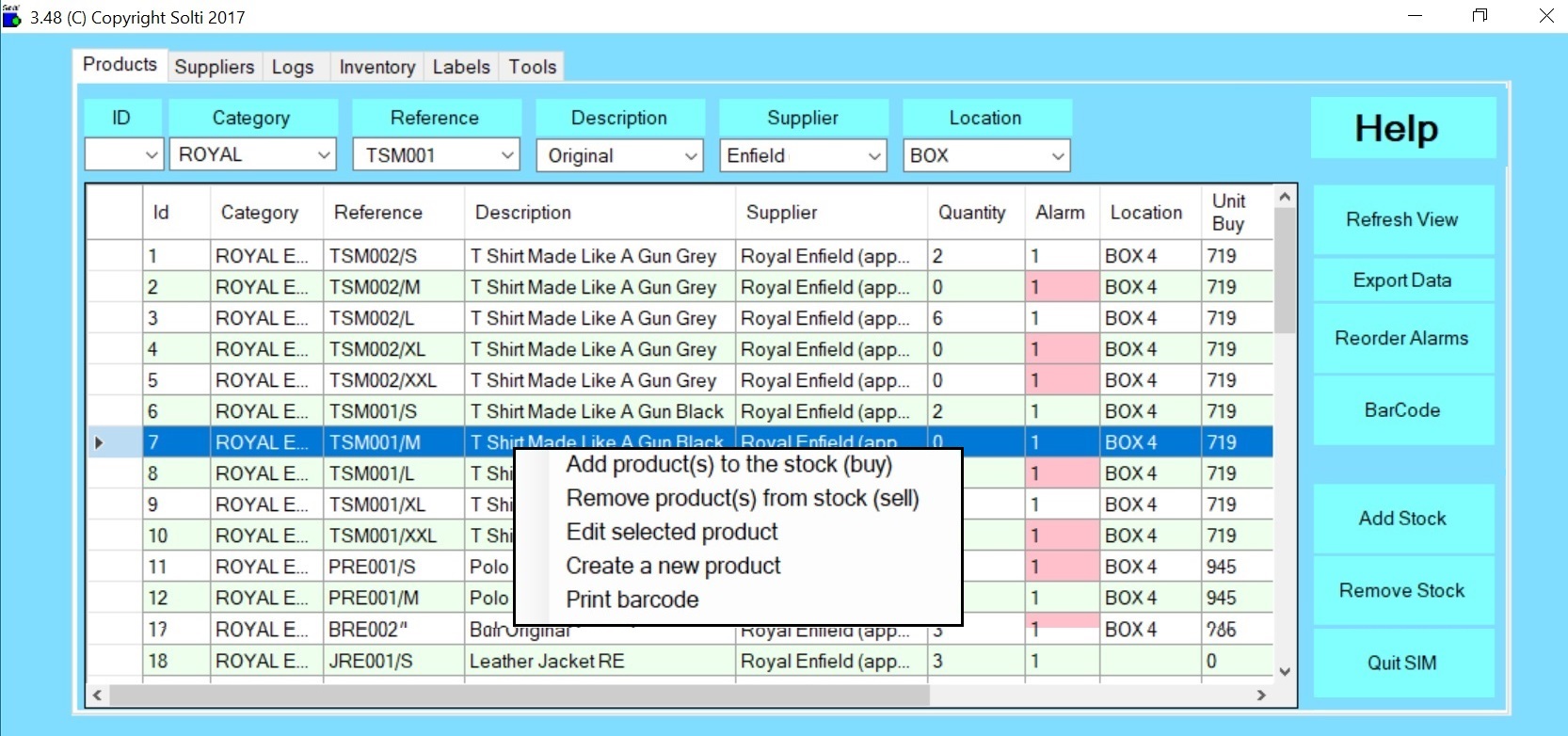Click the Alarm column header
The height and width of the screenshot is (736, 1568).
point(1062,213)
